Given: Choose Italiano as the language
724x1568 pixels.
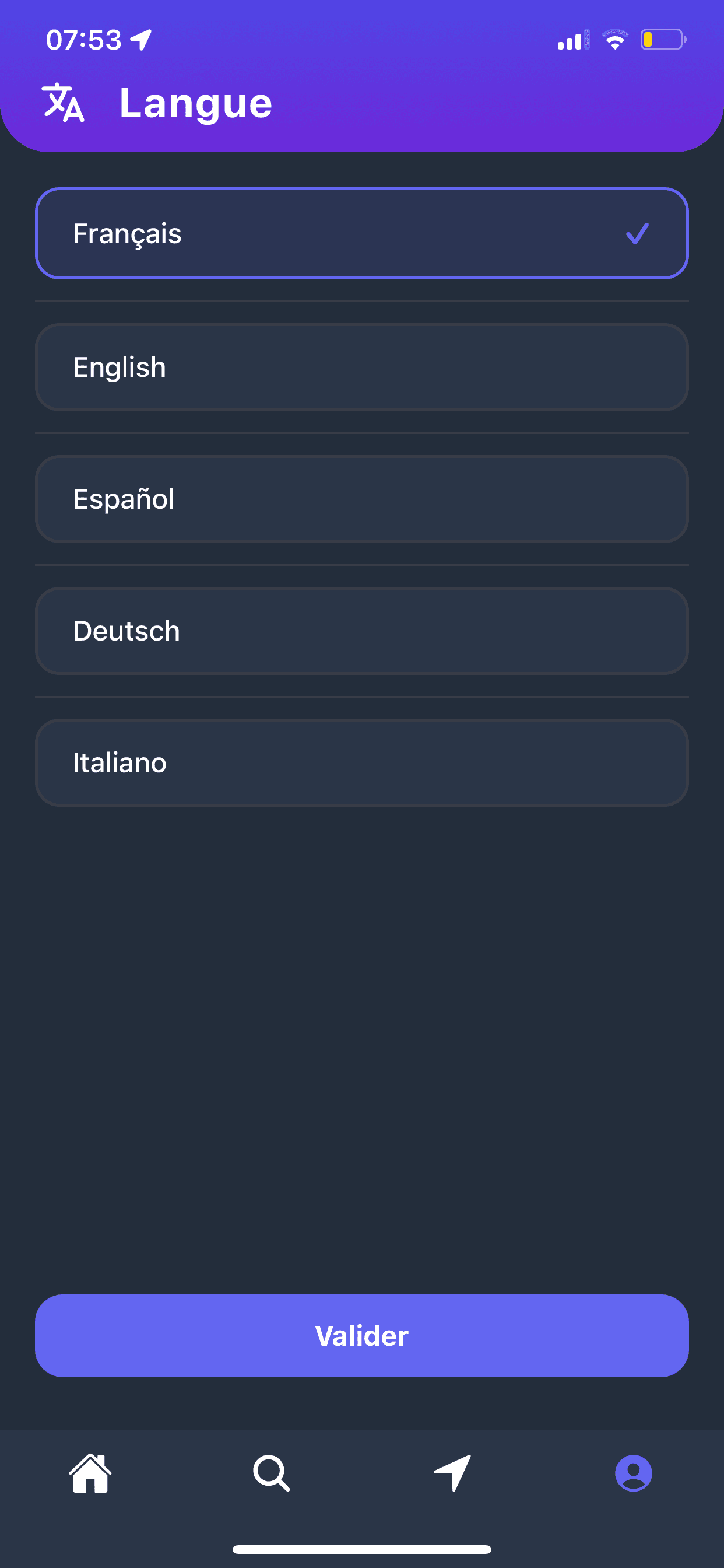Looking at the screenshot, I should click(361, 762).
